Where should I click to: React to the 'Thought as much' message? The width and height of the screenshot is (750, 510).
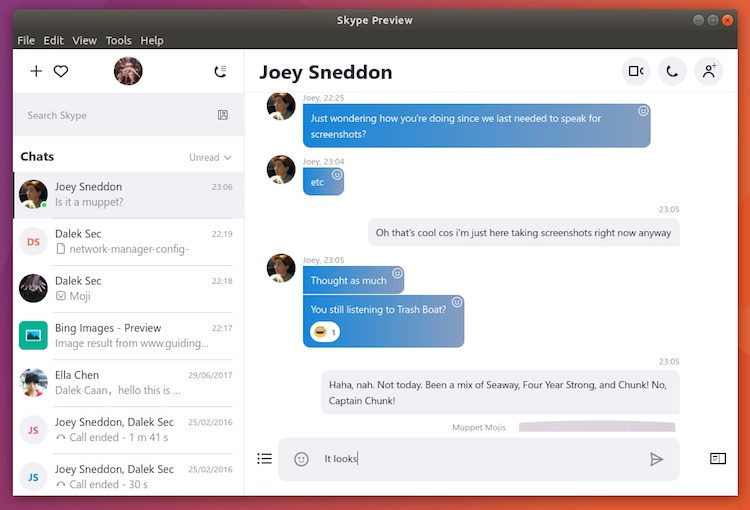[397, 273]
